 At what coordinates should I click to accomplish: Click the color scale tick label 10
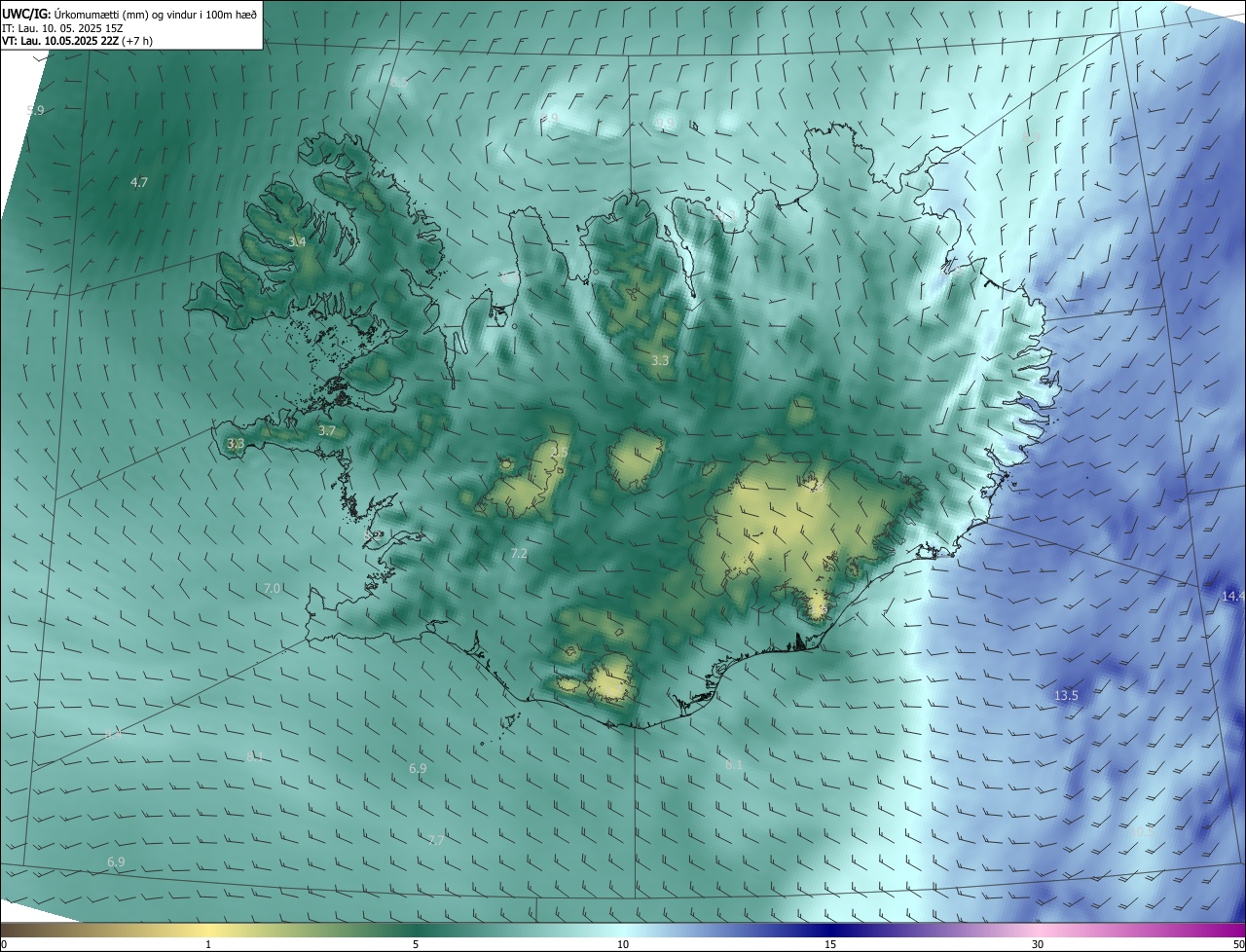(623, 944)
